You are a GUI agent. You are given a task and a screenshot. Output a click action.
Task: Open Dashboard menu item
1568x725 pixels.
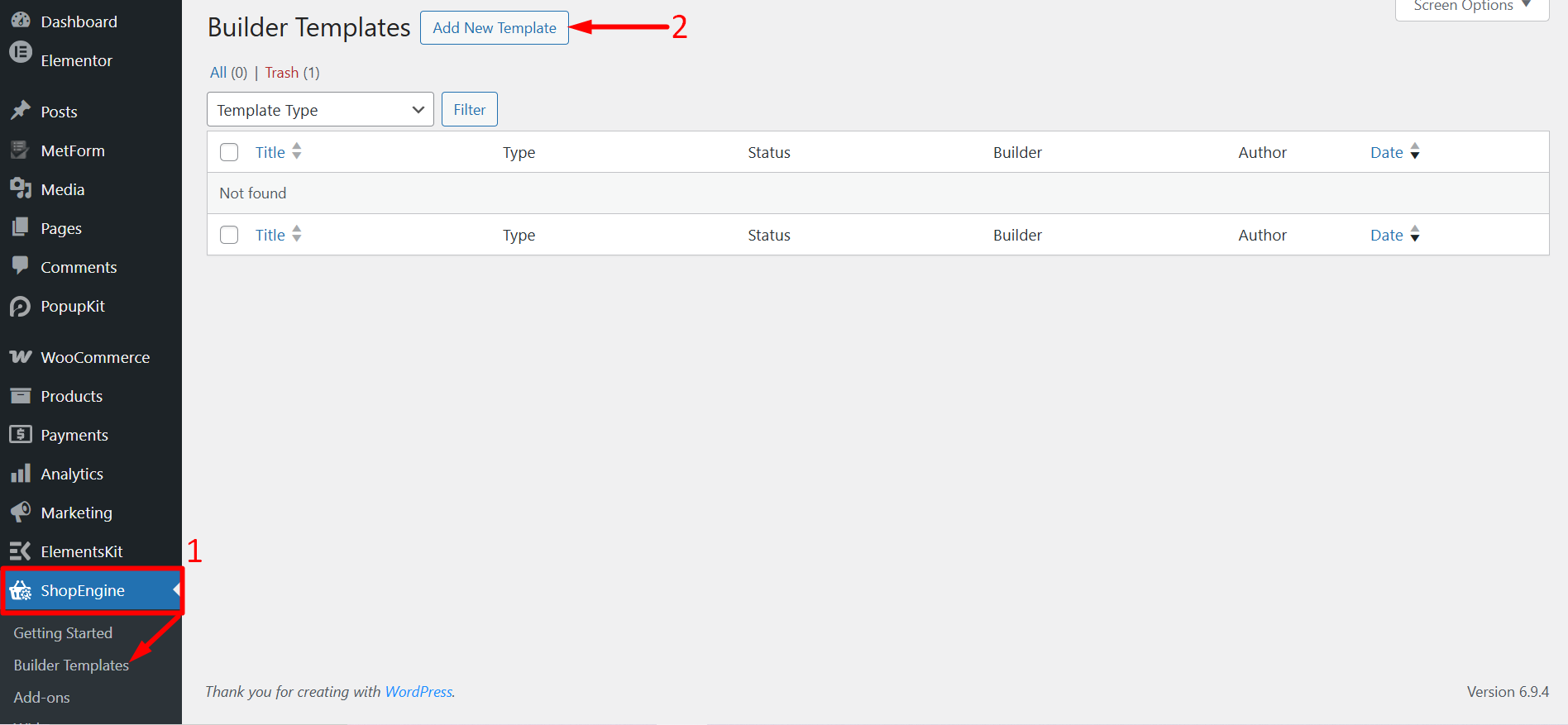79,21
